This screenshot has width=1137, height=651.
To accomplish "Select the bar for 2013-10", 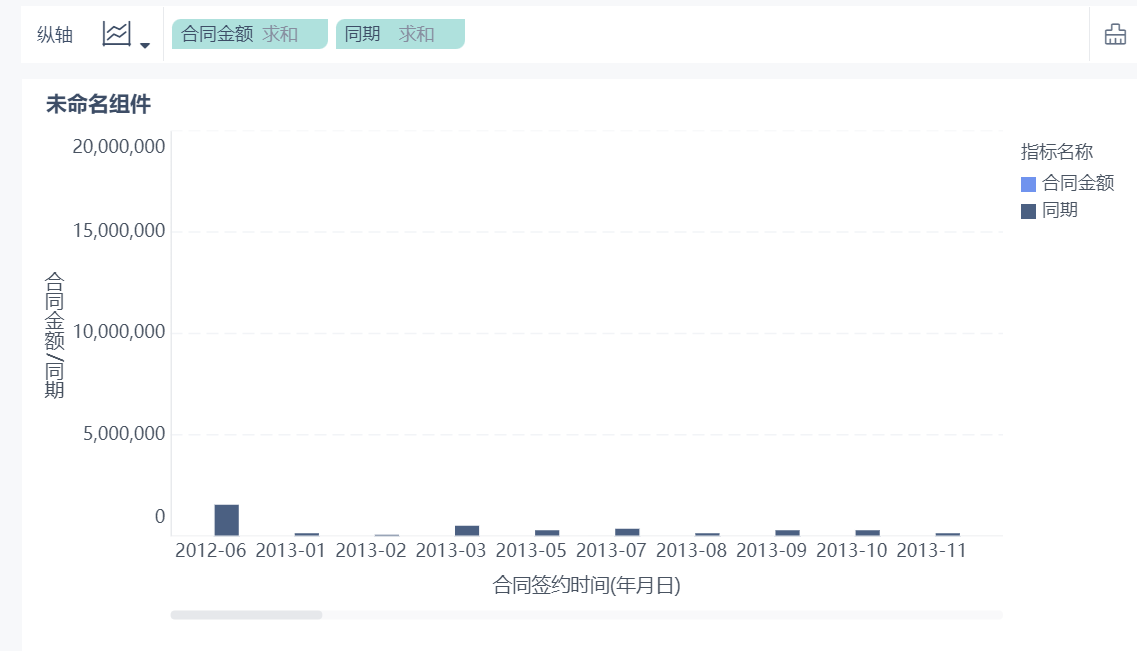I will 867,532.
